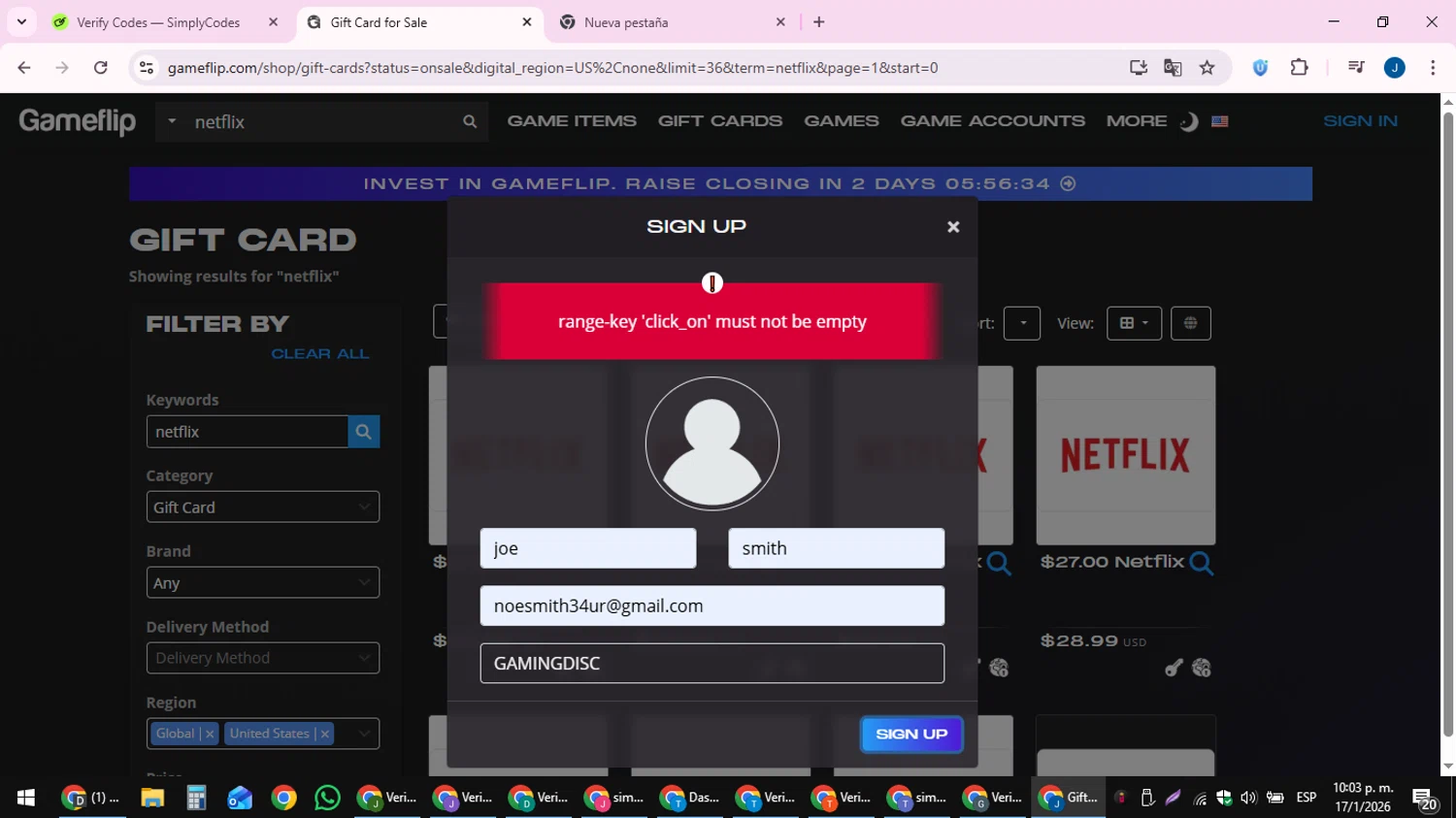Close the Sign Up dialog

click(x=953, y=227)
